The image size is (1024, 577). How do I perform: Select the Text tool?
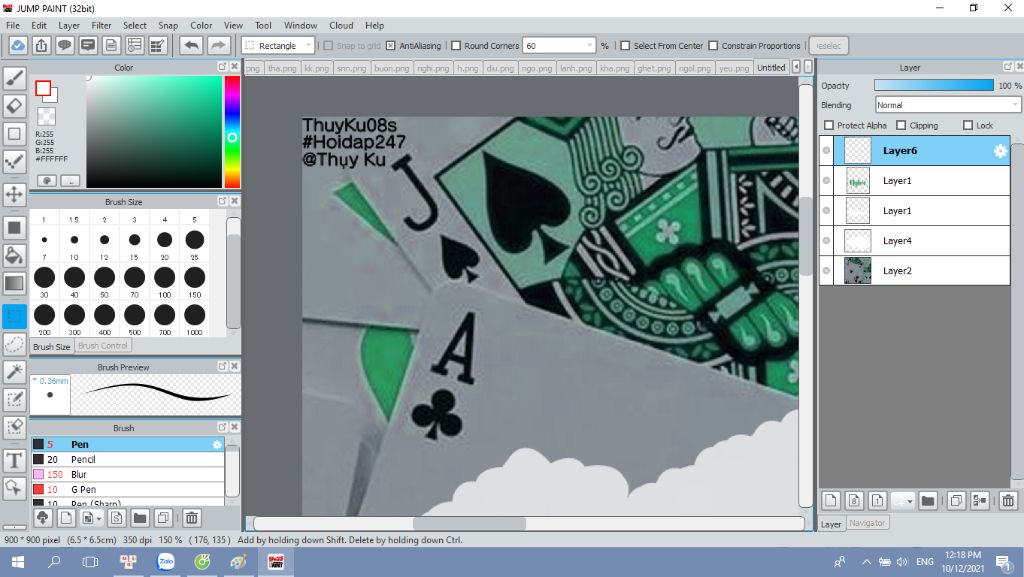point(14,460)
